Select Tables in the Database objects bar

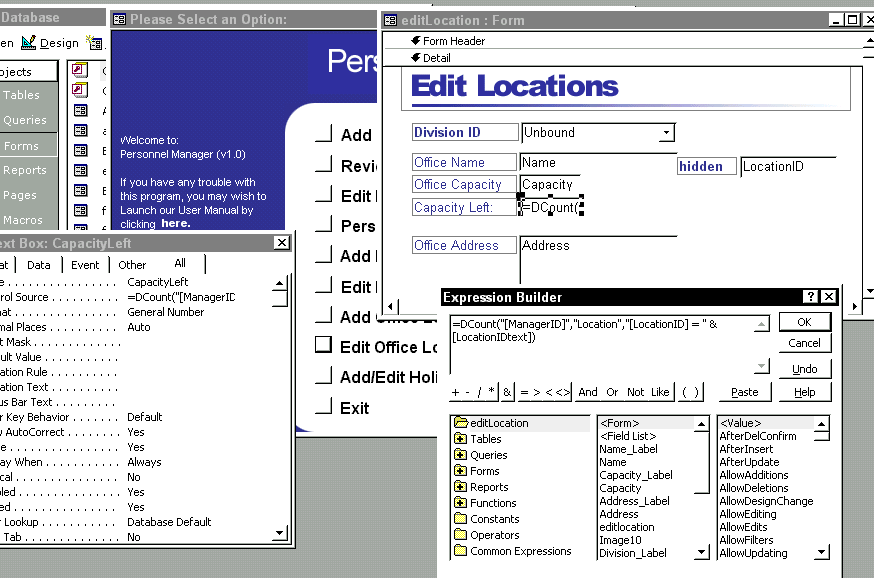pyautogui.click(x=21, y=95)
